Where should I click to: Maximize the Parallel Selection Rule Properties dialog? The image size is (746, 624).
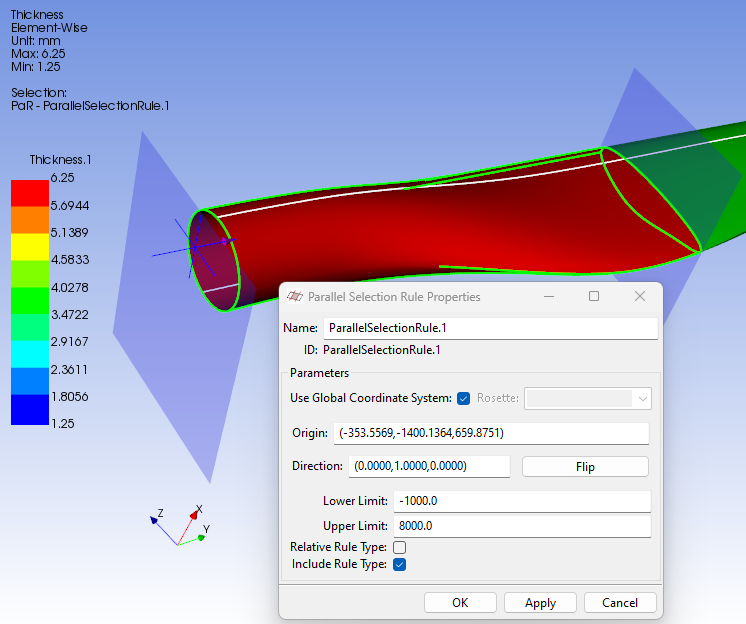[594, 297]
